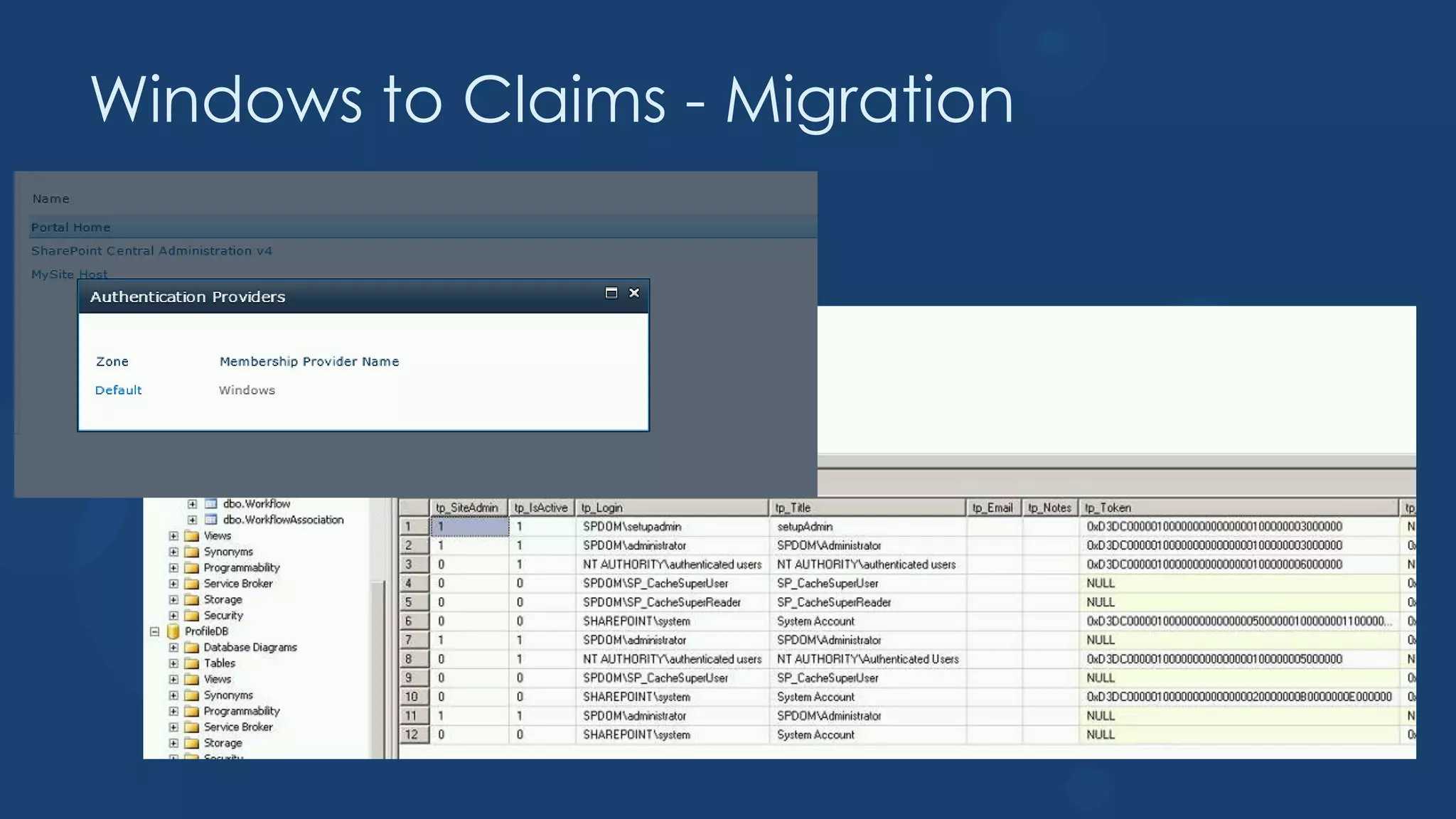Viewport: 1456px width, 819px height.
Task: Click the tp_Token value in row 2
Action: point(1238,545)
